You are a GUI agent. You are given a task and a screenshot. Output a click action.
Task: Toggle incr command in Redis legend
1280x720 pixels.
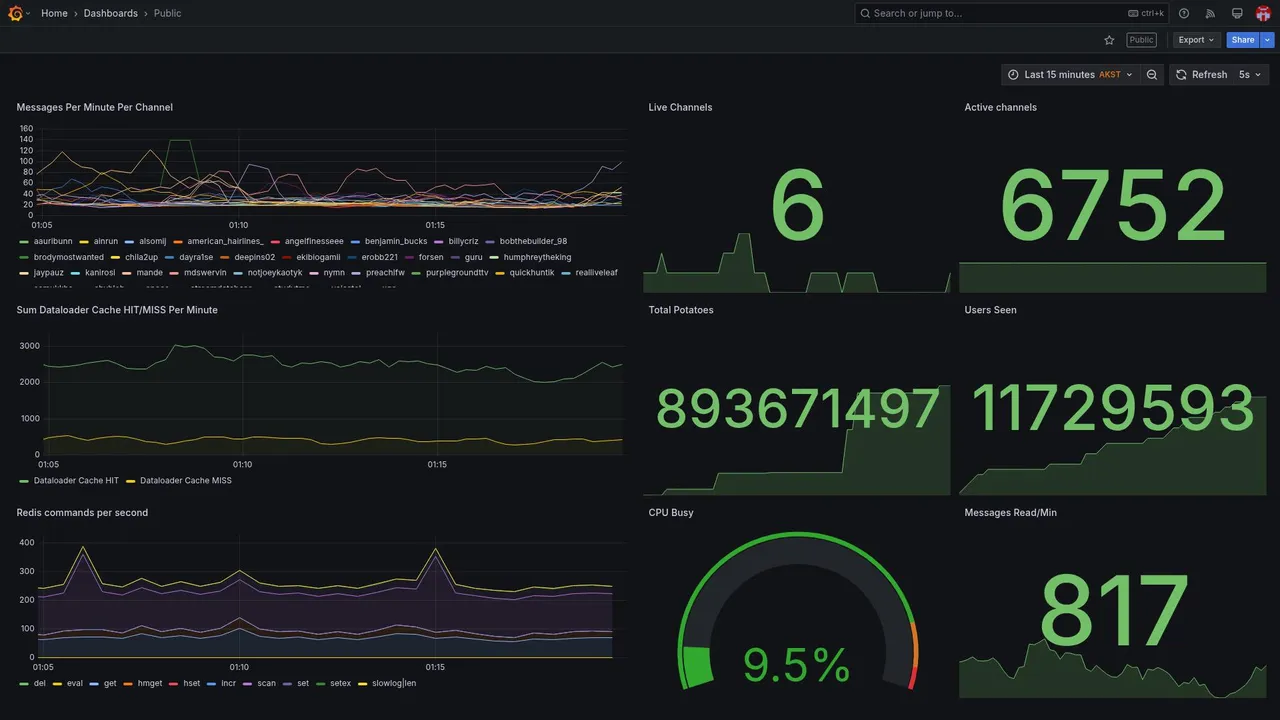tap(229, 684)
